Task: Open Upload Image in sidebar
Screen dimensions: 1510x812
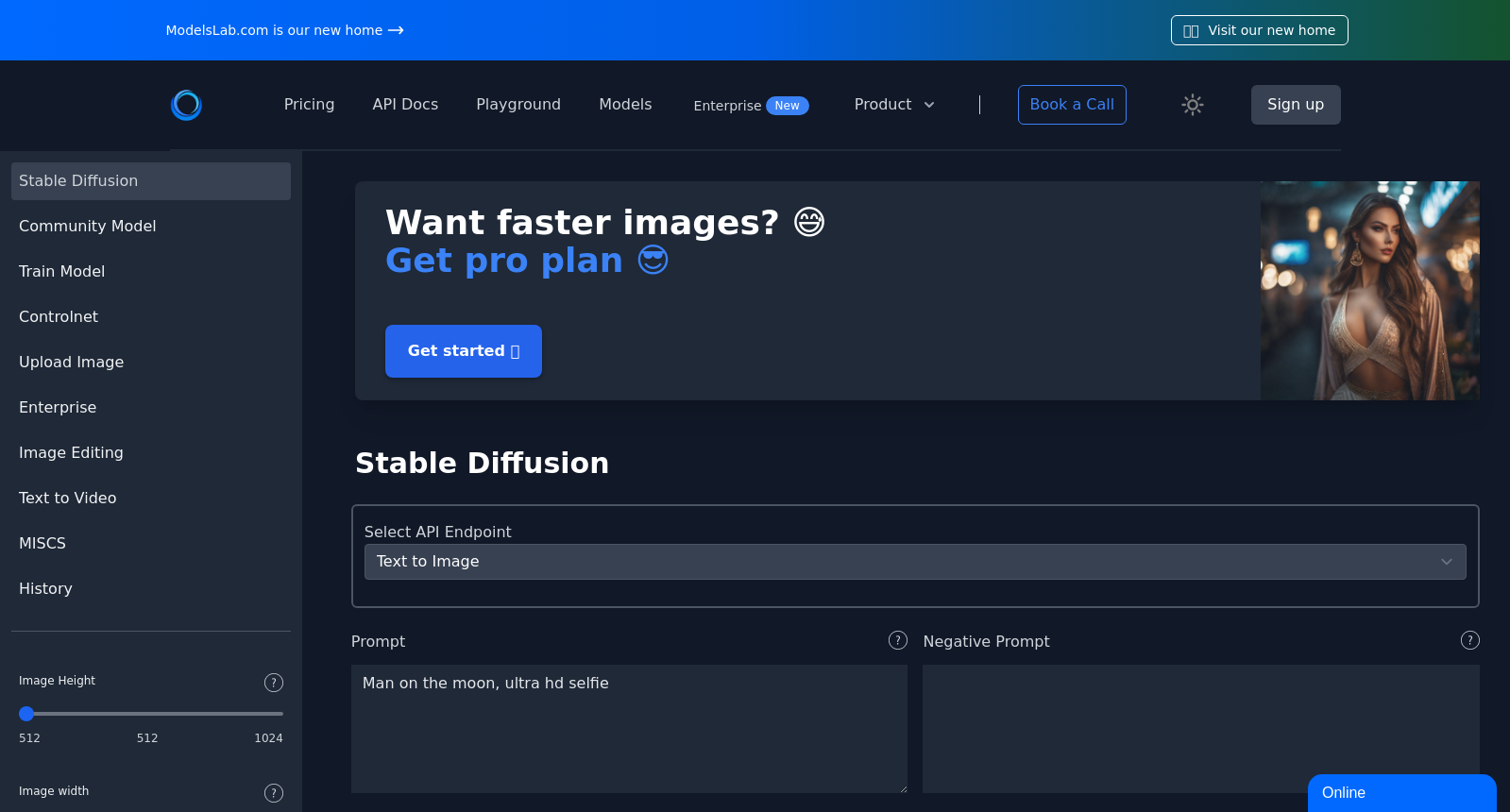Action: pyautogui.click(x=151, y=363)
